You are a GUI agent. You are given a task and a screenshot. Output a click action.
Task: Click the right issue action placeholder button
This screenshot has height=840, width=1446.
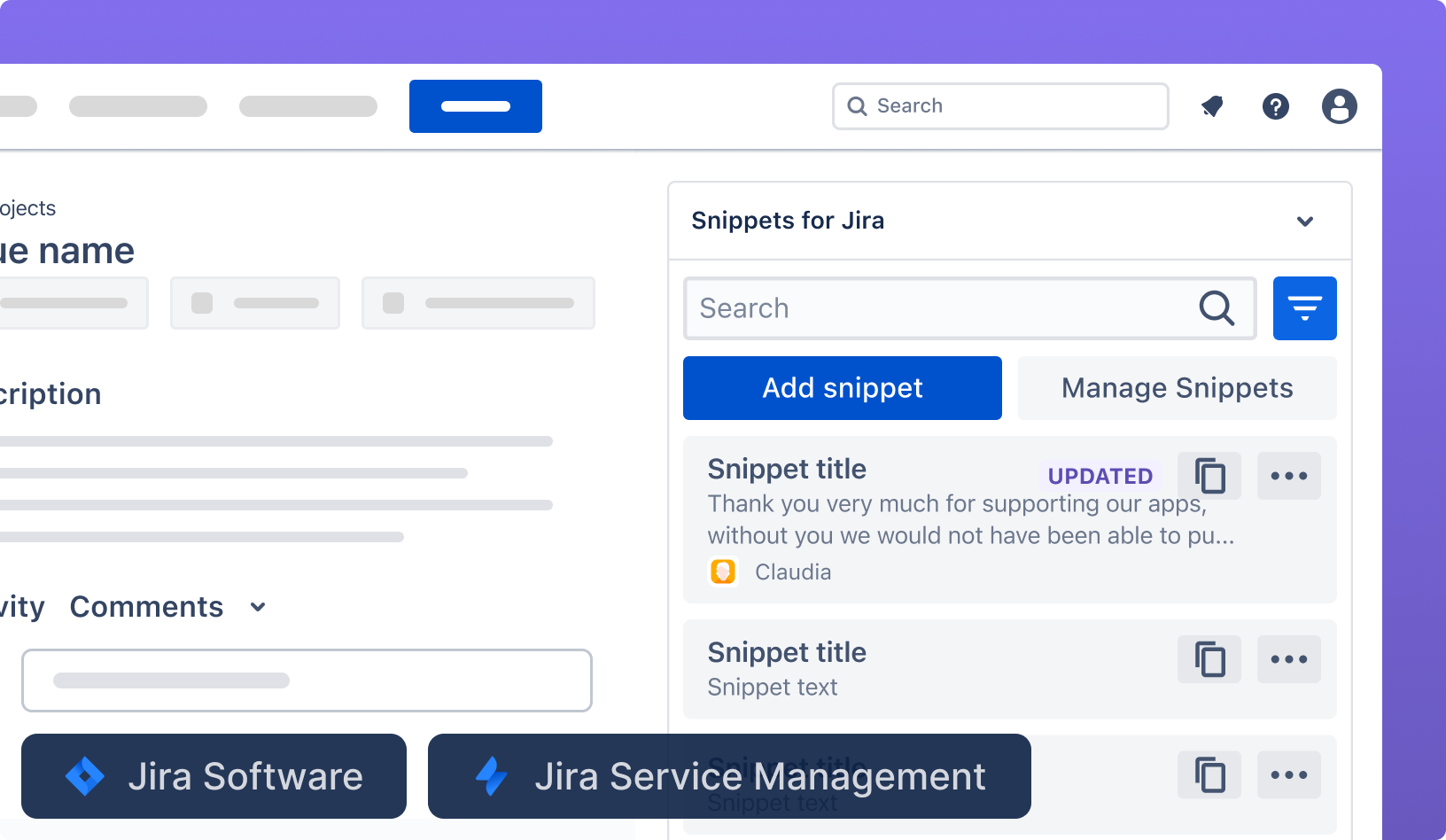[478, 303]
